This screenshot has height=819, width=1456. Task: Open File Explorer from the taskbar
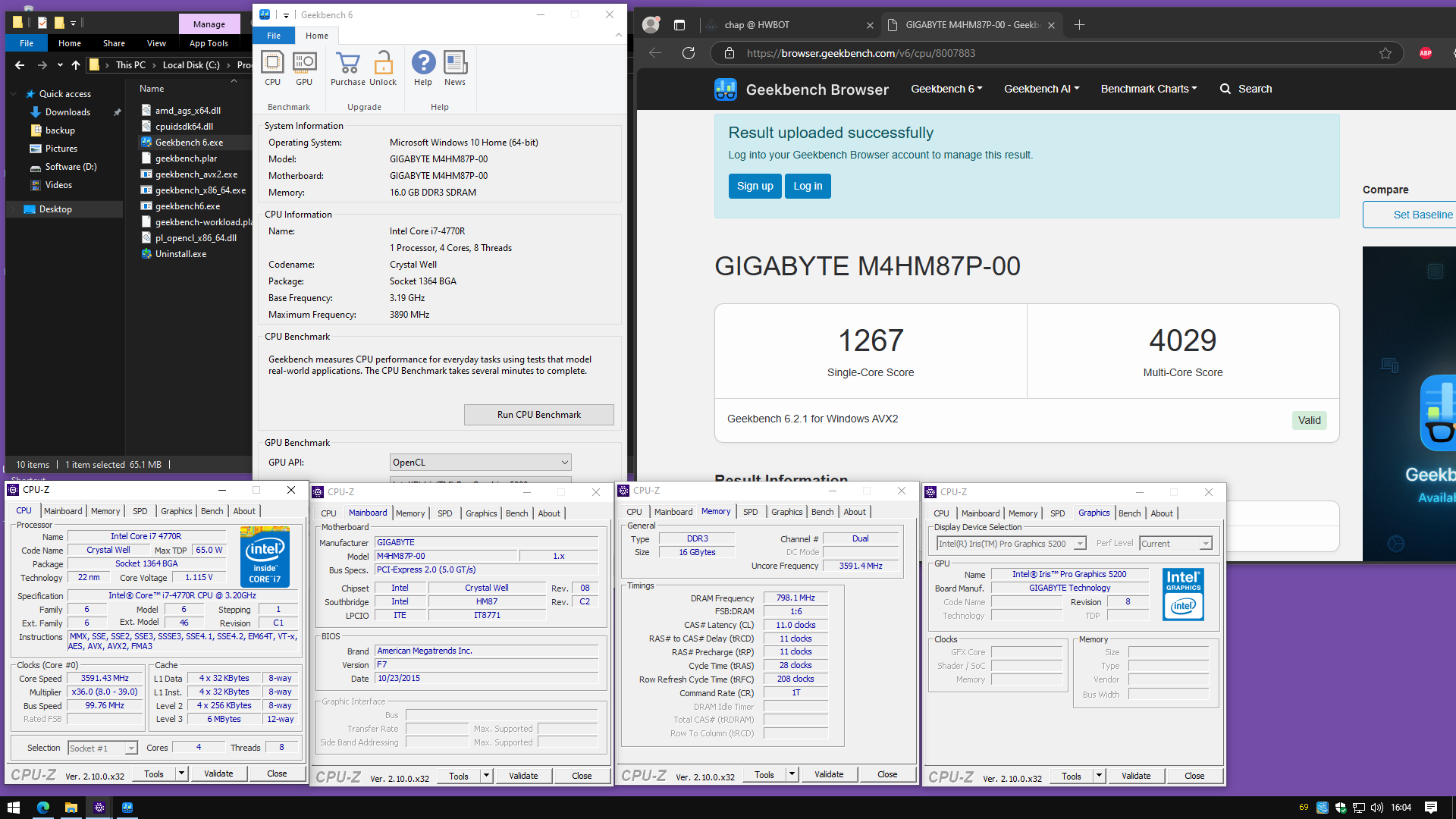pyautogui.click(x=71, y=808)
